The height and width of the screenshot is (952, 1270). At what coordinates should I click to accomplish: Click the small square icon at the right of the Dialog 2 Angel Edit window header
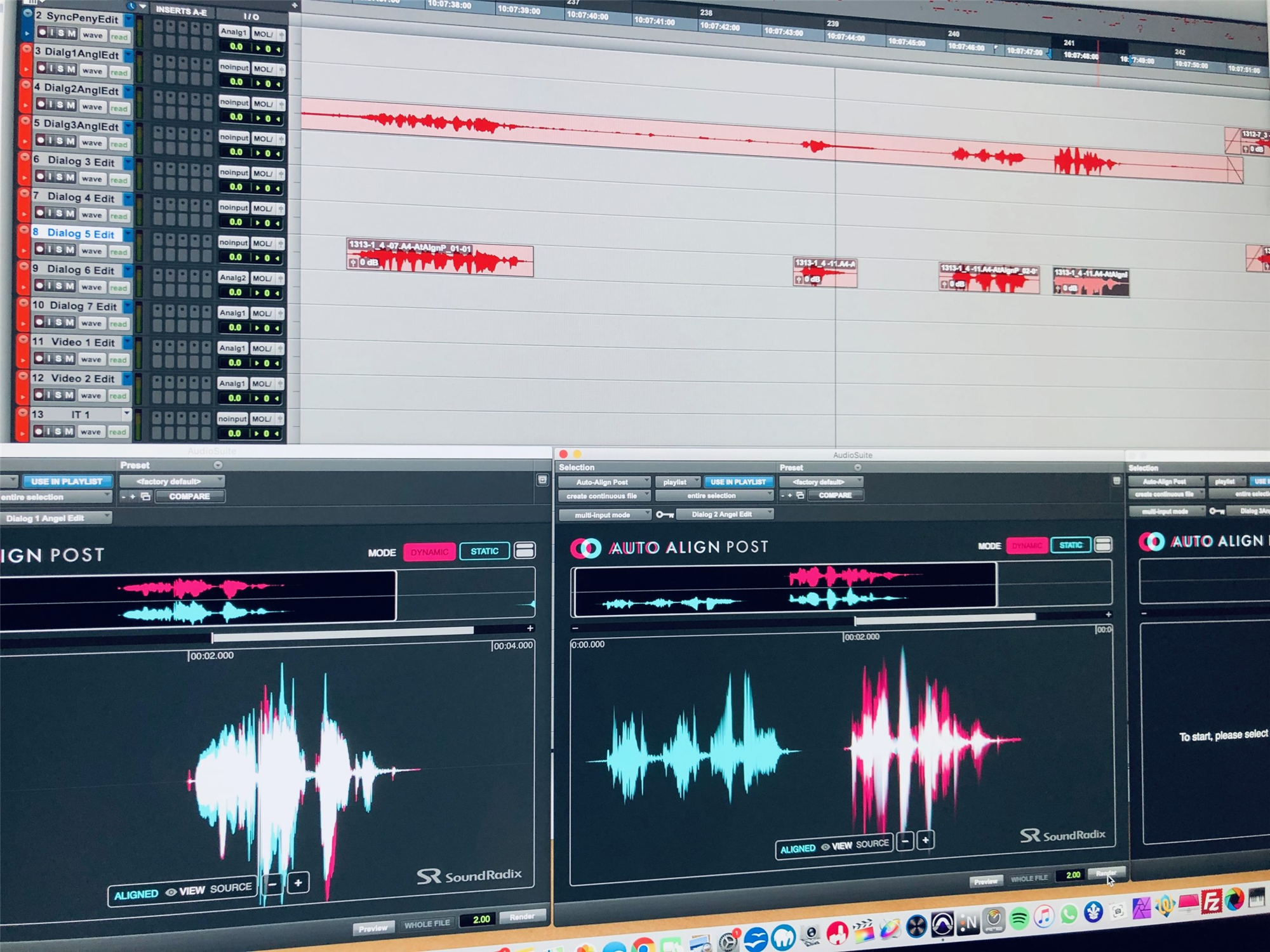[1117, 481]
